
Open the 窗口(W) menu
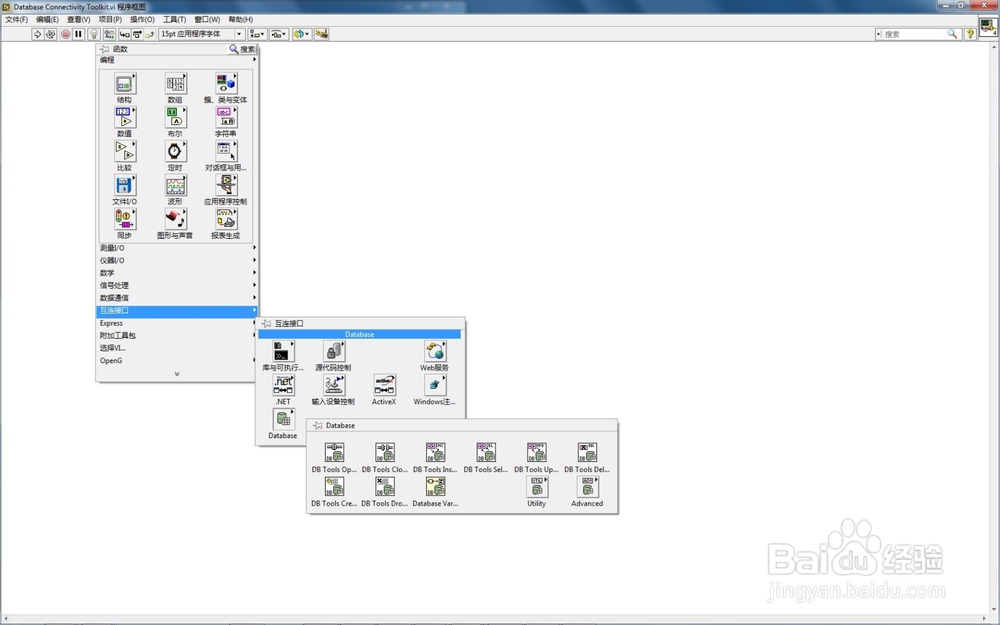coord(207,19)
